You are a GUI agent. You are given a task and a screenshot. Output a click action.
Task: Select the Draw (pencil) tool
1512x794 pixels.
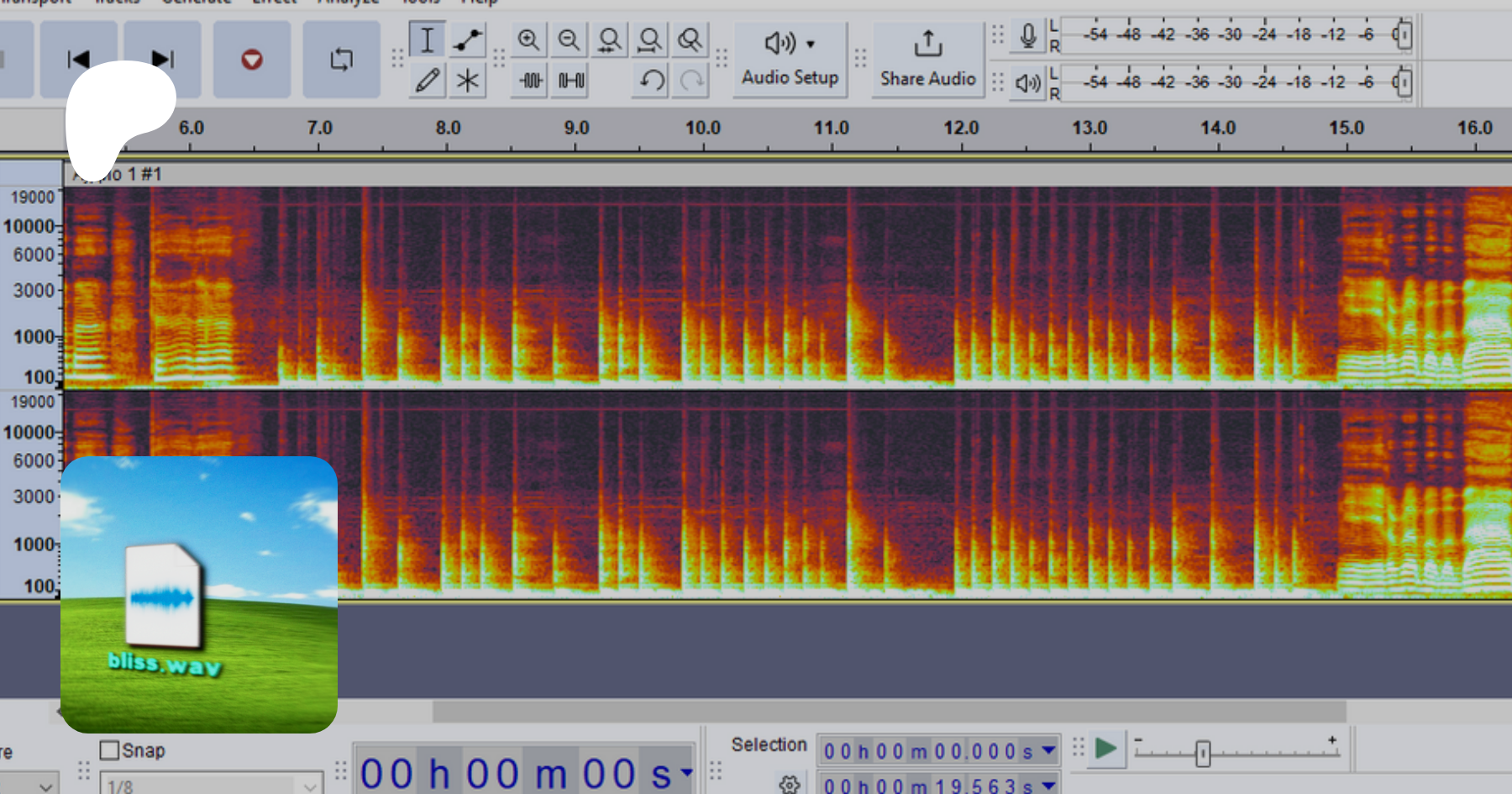[427, 81]
